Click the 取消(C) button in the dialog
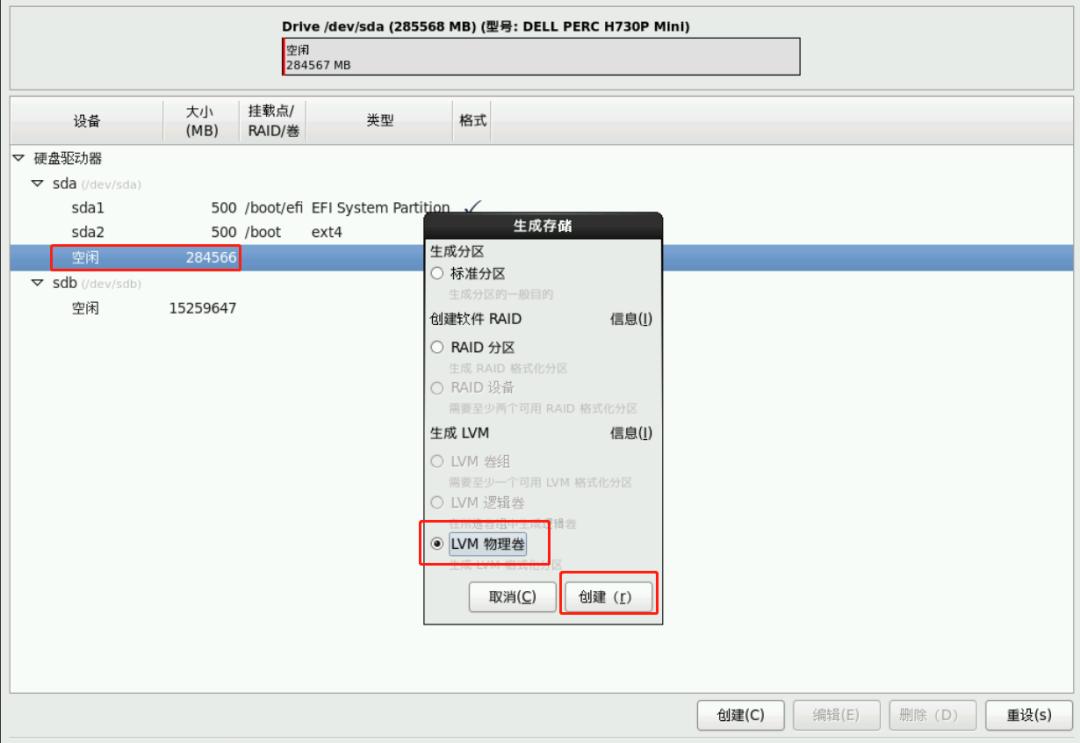The width and height of the screenshot is (1080, 743). pos(512,594)
